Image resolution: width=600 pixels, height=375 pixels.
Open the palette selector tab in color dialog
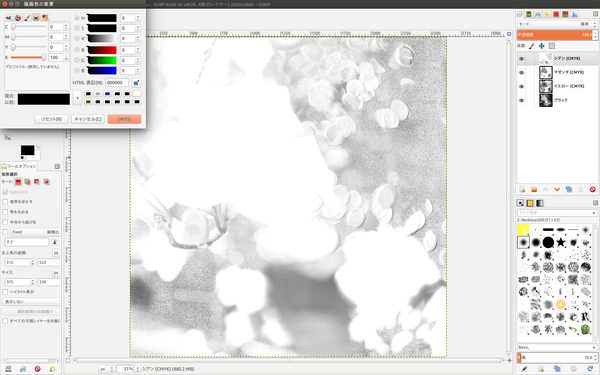pyautogui.click(x=45, y=18)
